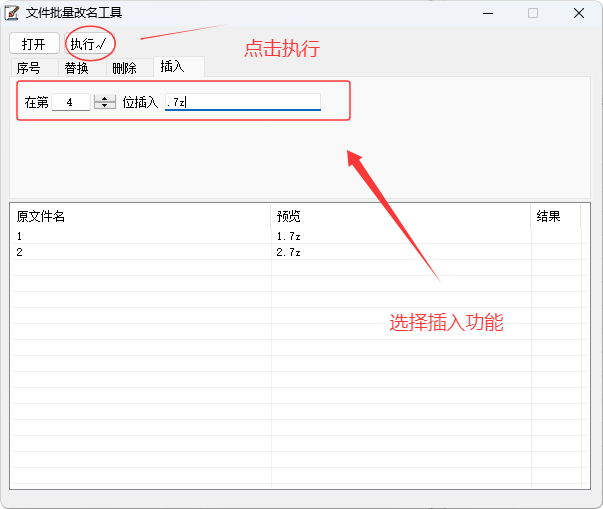This screenshot has height=509, width=603.
Task: Click the 结果 column header
Action: 556,216
